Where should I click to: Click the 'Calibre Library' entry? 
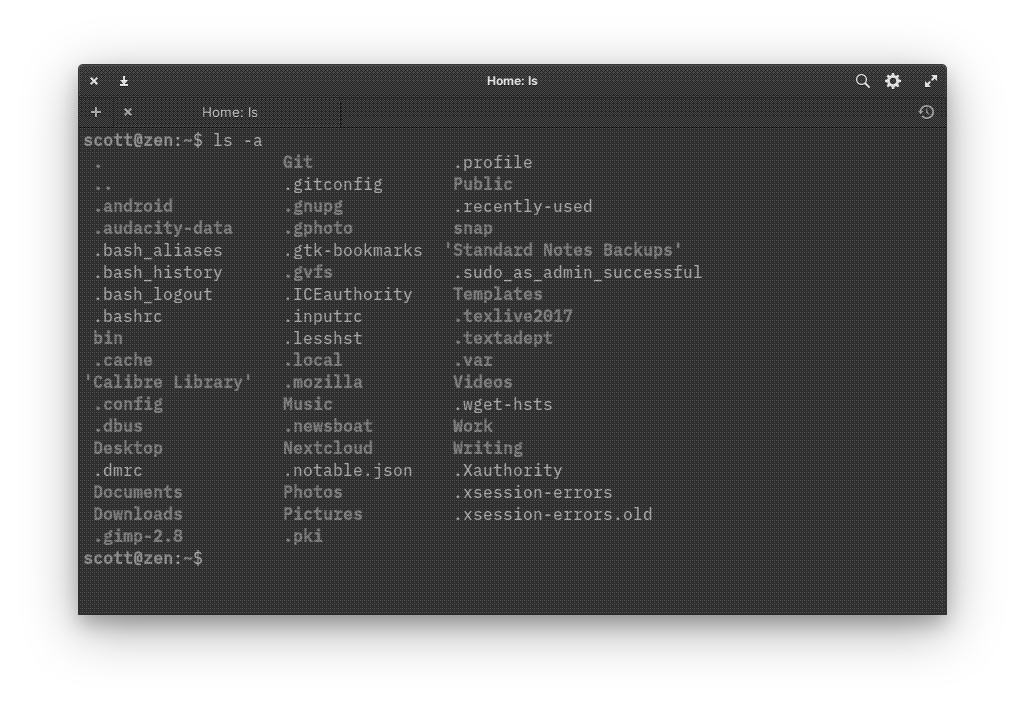pos(168,382)
